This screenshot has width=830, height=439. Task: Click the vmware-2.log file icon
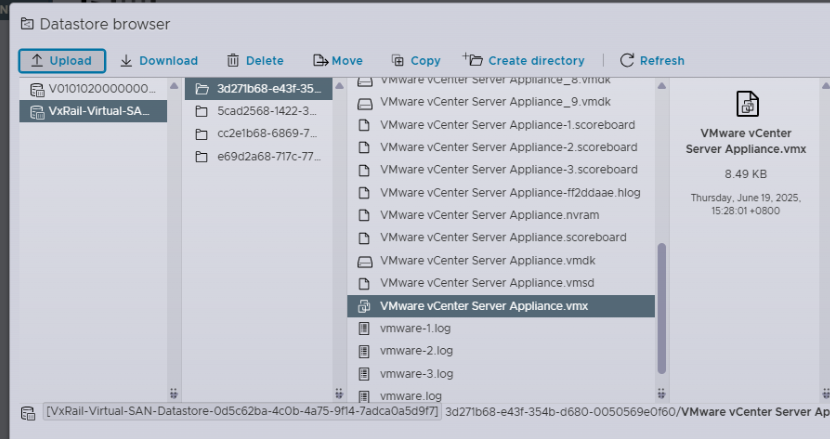click(x=365, y=351)
